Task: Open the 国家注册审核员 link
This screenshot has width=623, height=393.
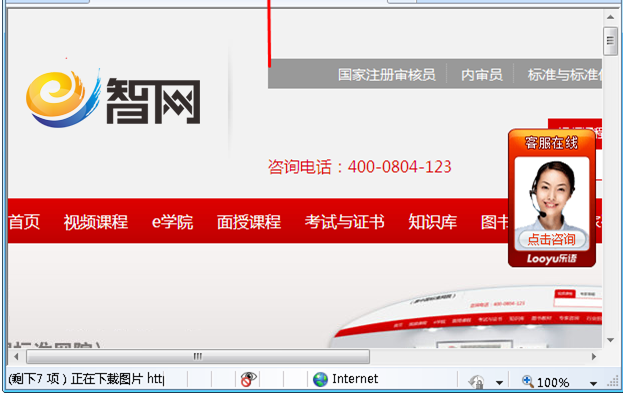Action: point(387,75)
